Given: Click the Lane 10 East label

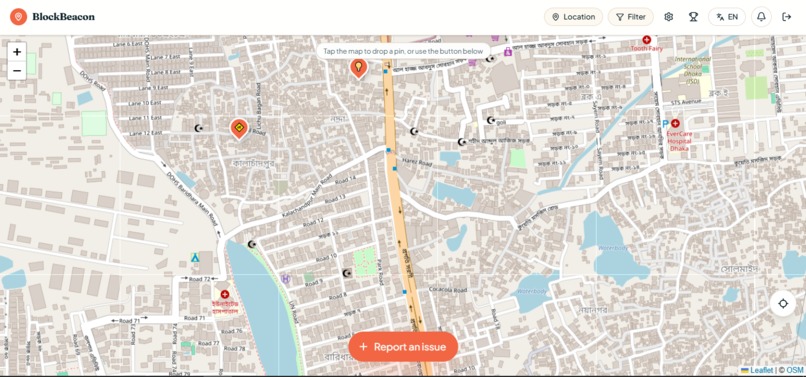Looking at the screenshot, I should [x=145, y=103].
